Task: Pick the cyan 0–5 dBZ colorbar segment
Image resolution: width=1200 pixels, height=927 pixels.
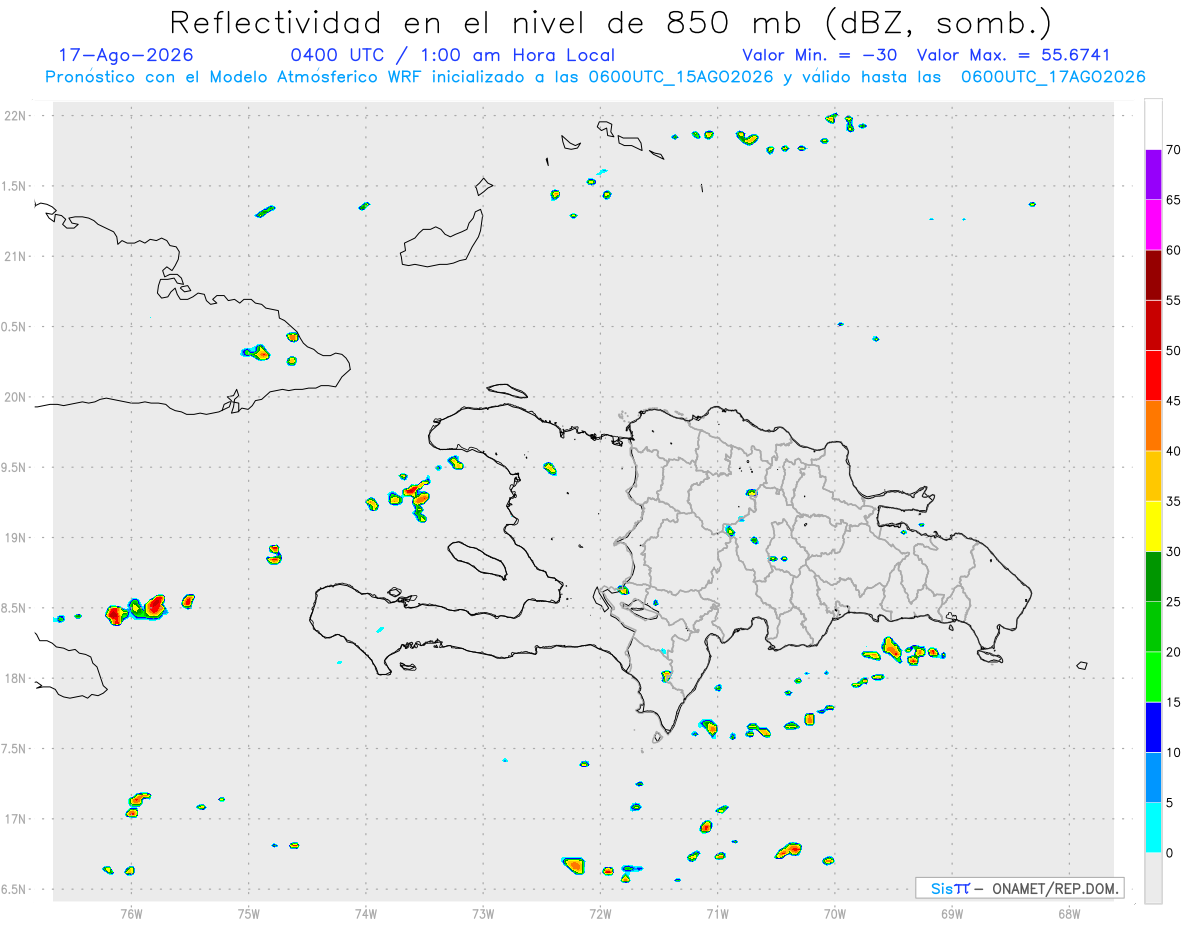Action: pos(1153,828)
